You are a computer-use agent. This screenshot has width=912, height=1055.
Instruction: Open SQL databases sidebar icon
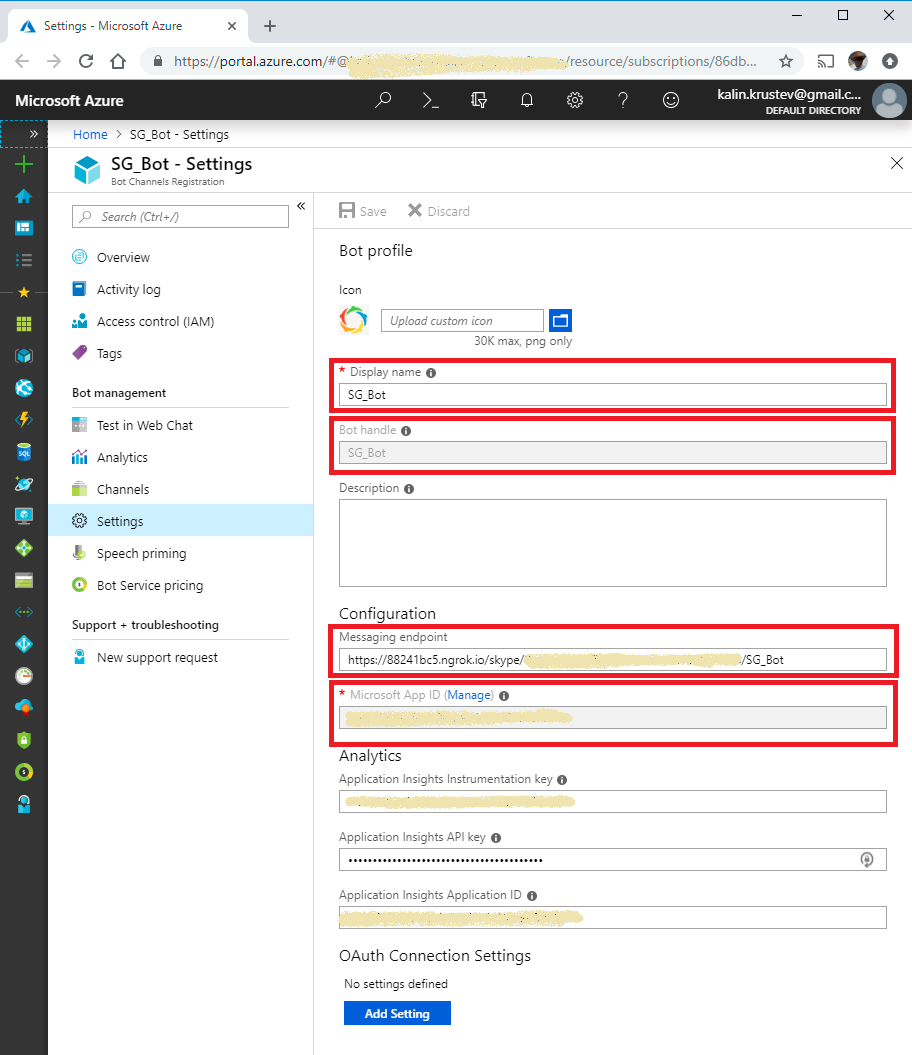coord(24,452)
